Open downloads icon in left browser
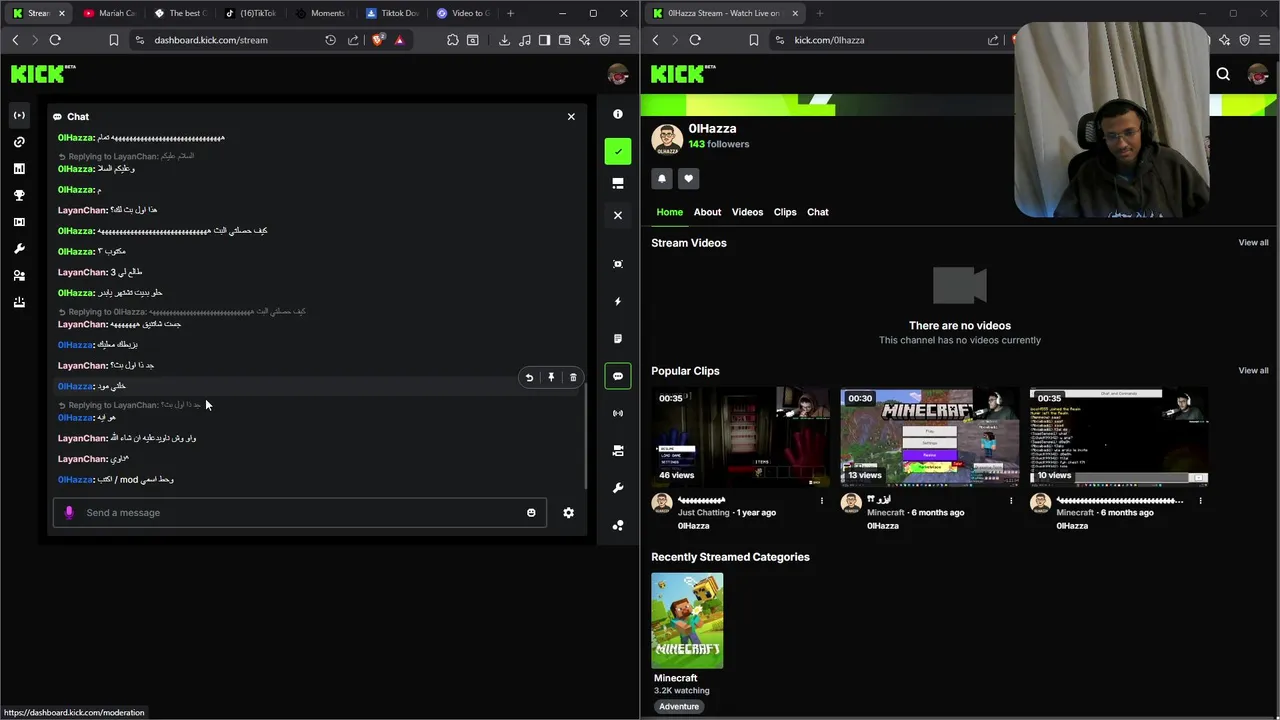Viewport: 1280px width, 720px height. [x=504, y=40]
